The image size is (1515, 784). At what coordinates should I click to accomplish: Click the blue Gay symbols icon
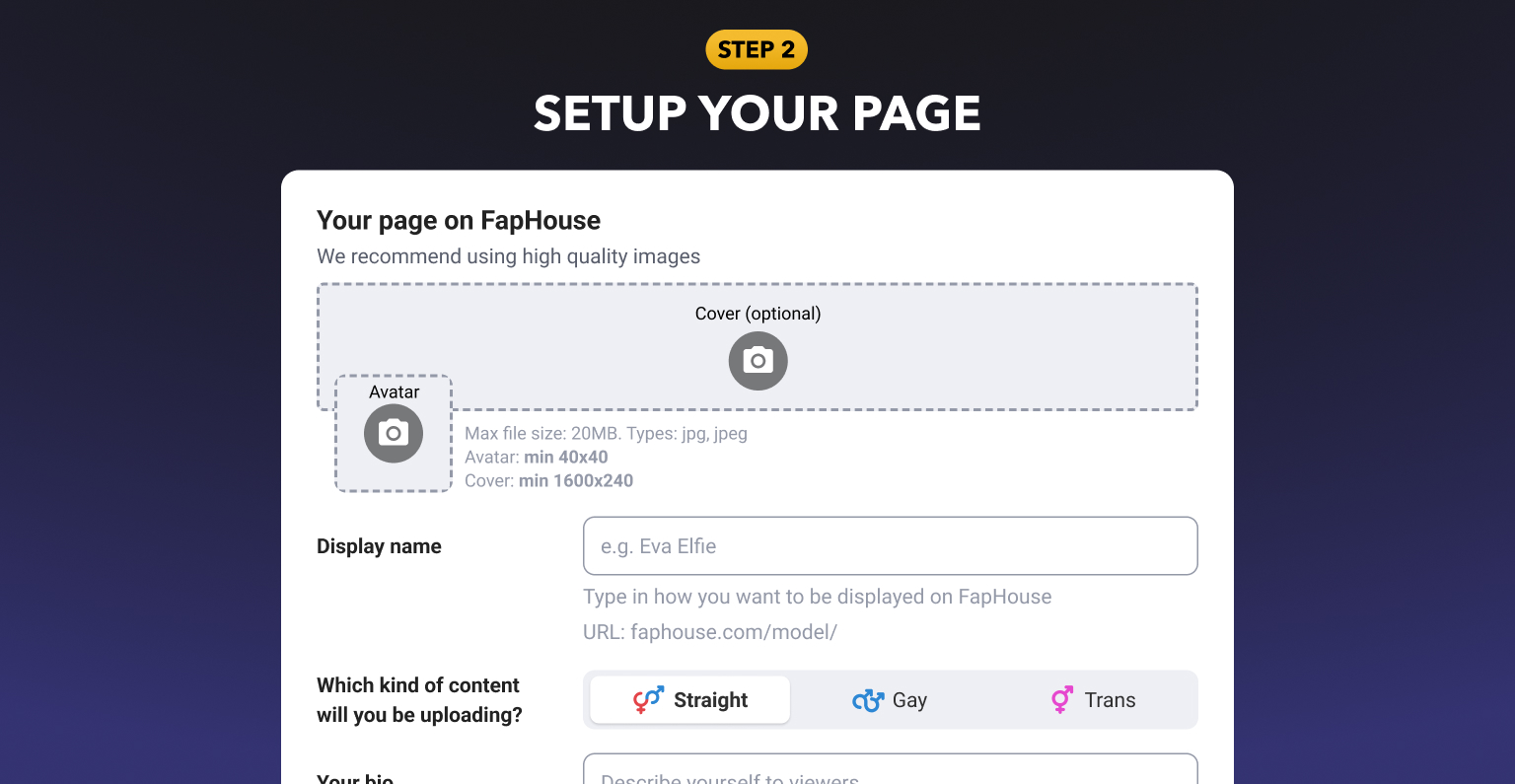[x=868, y=700]
